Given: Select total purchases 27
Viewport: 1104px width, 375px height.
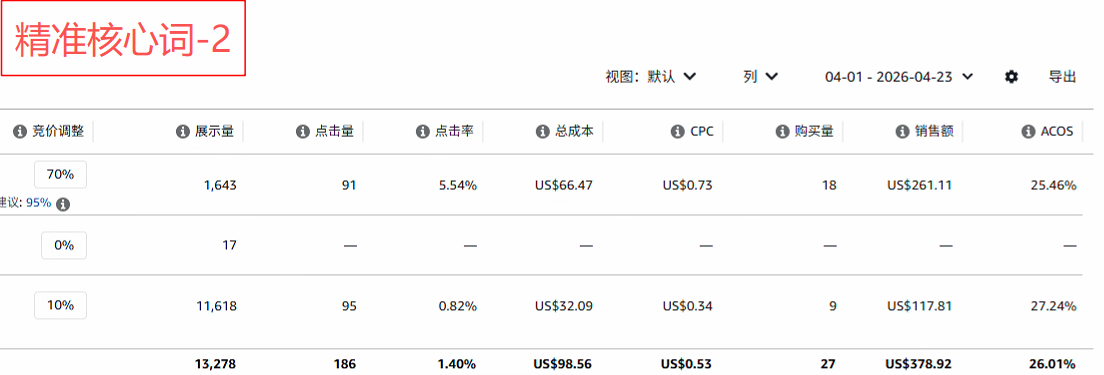Looking at the screenshot, I should click(828, 364).
